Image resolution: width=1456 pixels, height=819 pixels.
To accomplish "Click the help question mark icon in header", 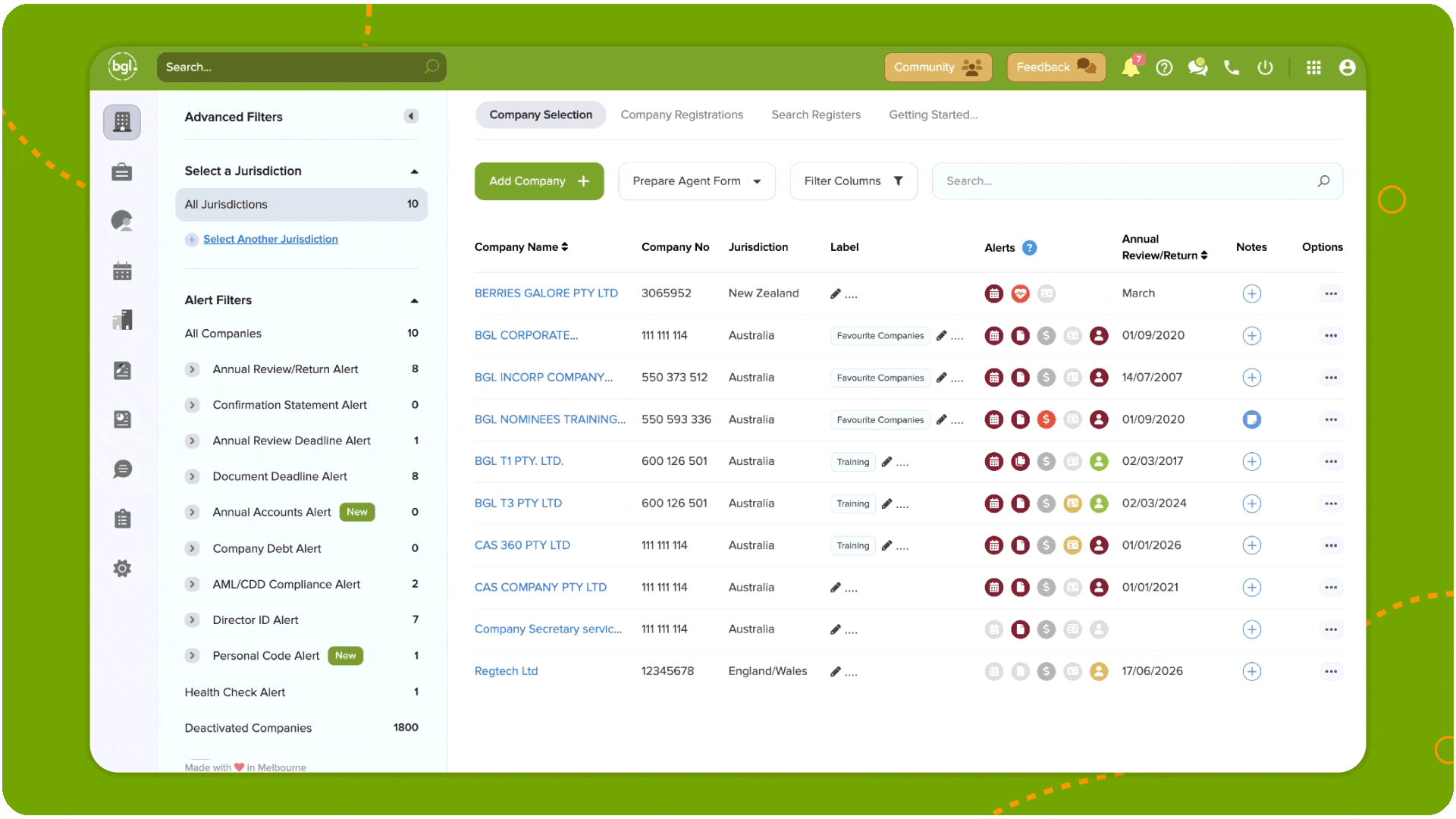I will [1164, 67].
